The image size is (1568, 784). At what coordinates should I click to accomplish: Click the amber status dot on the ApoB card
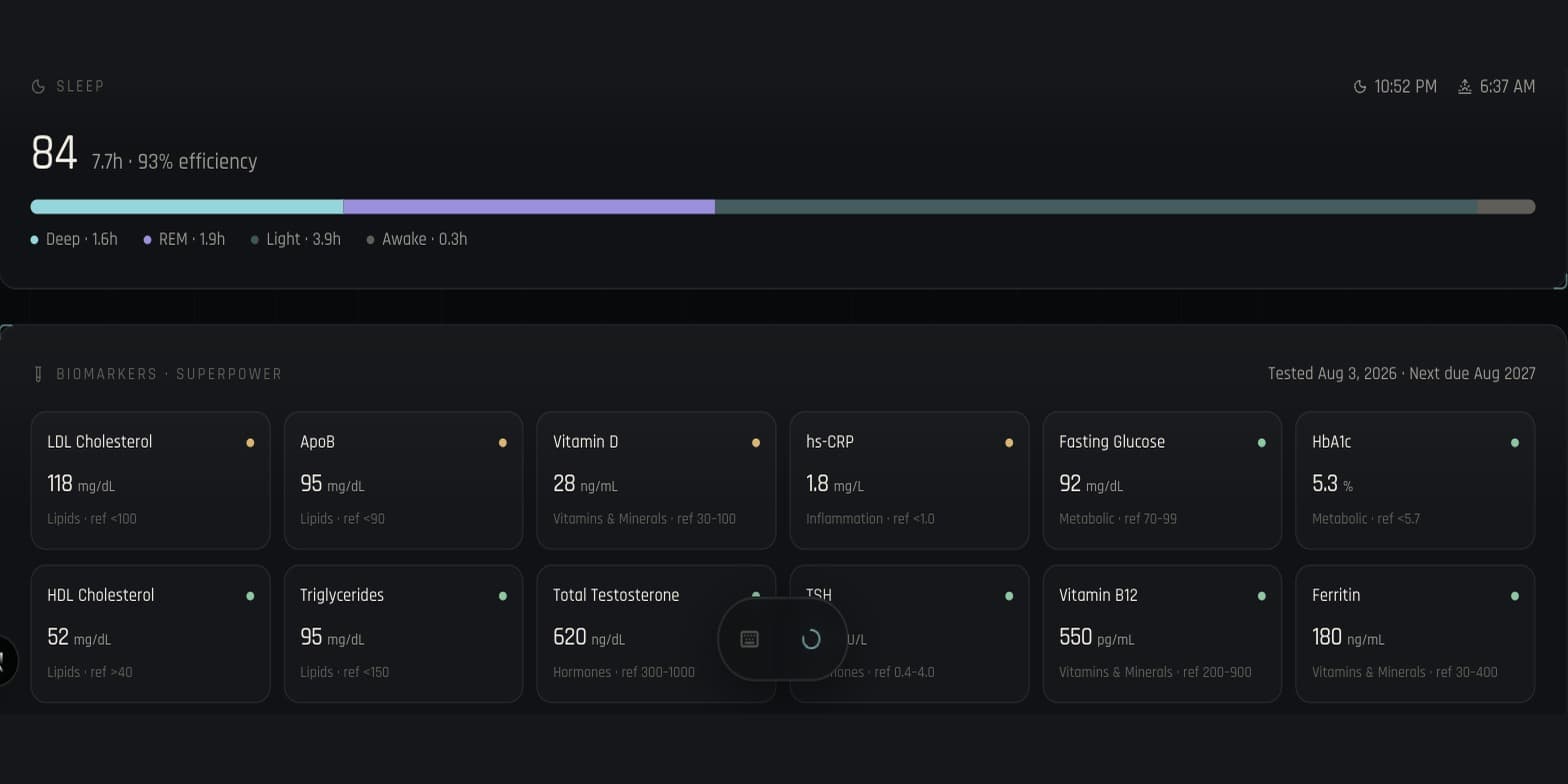pos(503,443)
